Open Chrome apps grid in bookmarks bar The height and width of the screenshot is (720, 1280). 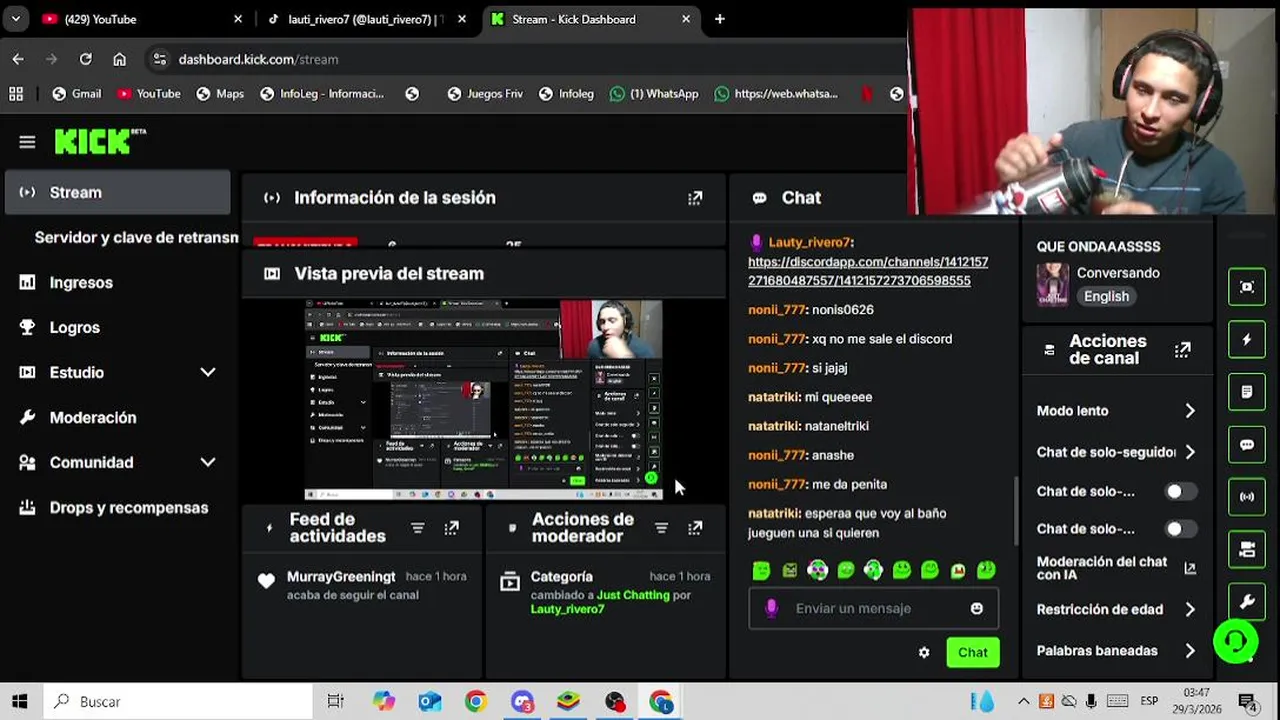pos(16,94)
